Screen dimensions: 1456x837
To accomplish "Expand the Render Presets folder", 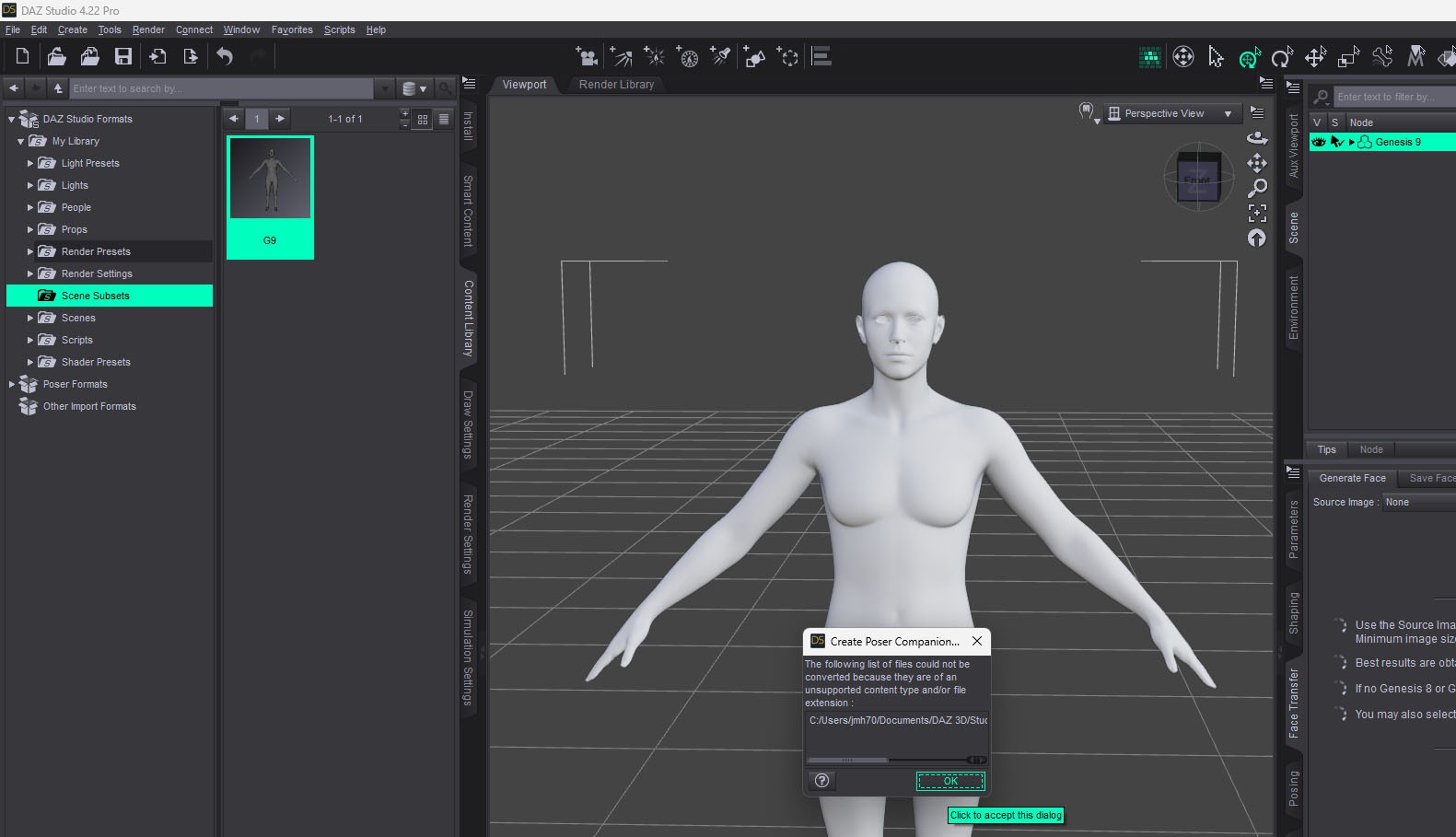I will tap(29, 251).
